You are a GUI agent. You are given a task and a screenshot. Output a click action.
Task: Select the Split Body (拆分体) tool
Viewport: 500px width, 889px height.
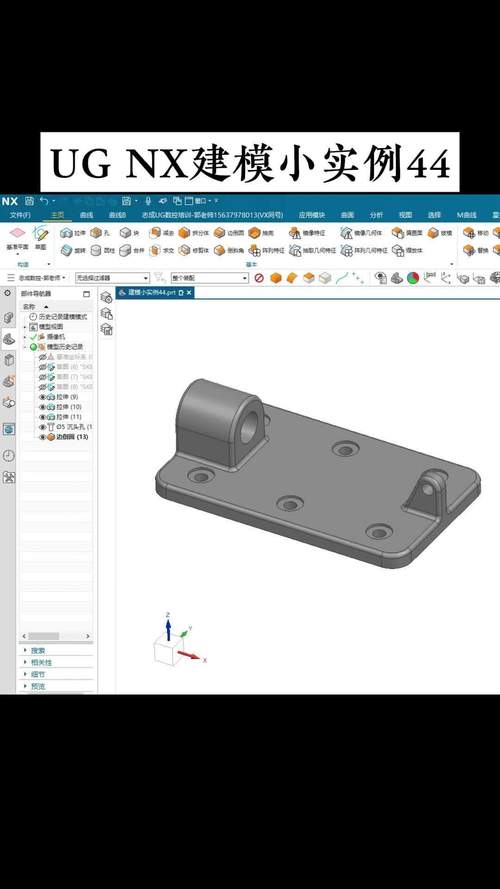[x=193, y=233]
